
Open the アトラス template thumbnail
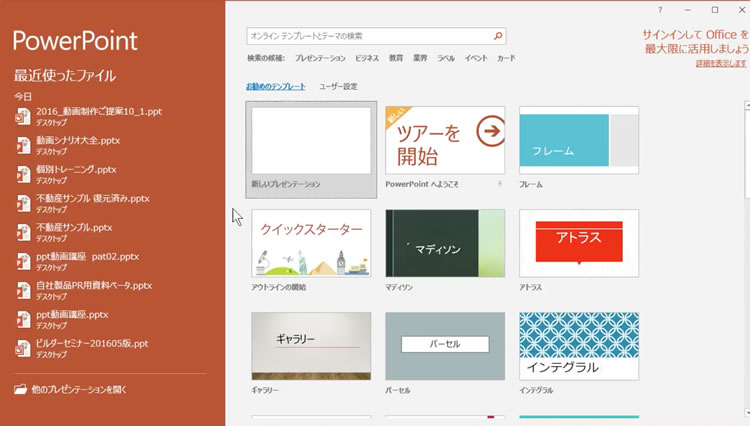579,243
